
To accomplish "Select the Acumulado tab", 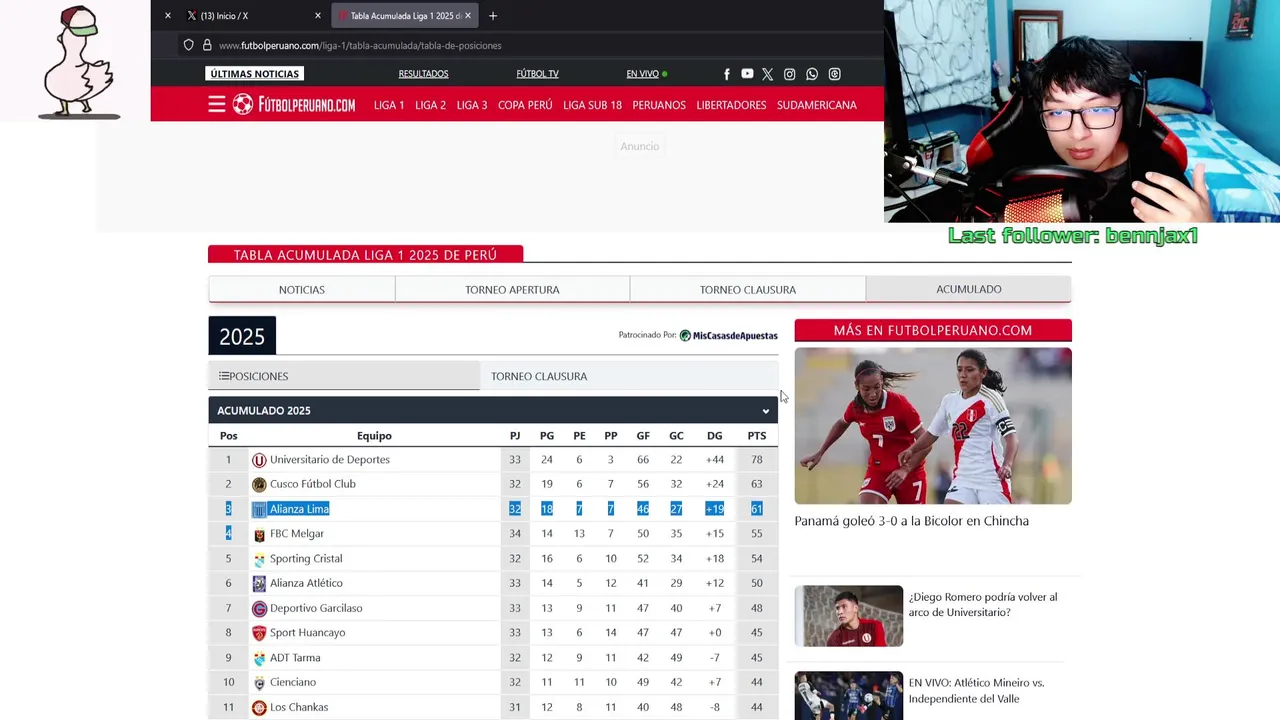I will (x=969, y=289).
